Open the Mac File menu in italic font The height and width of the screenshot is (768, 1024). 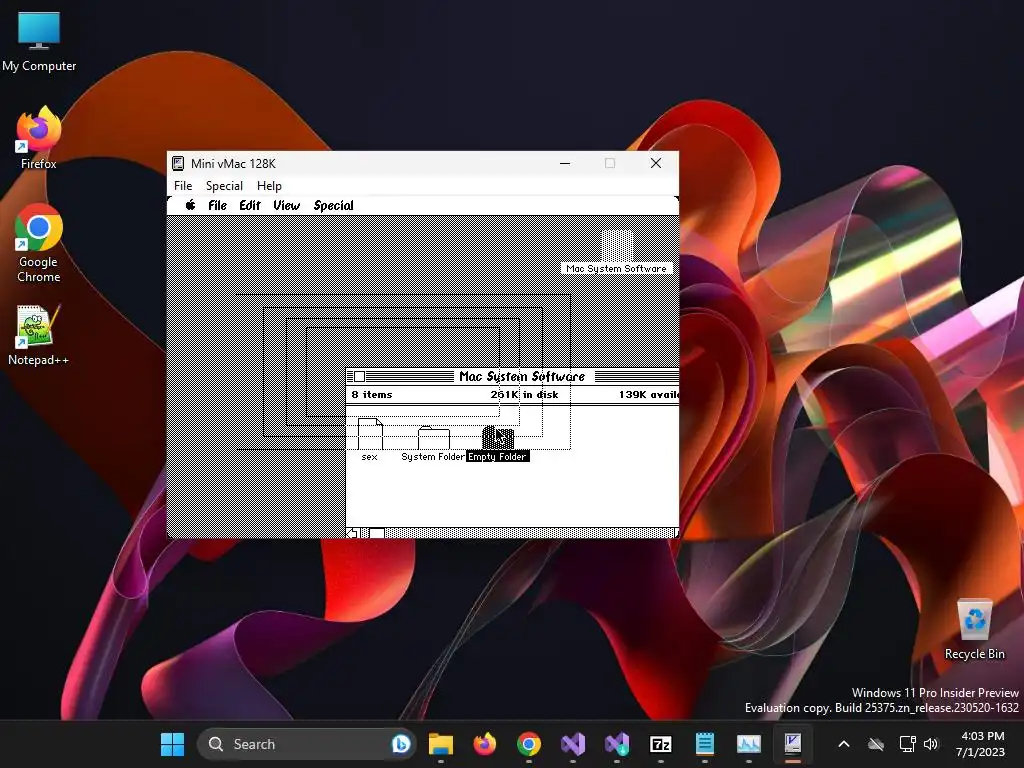(217, 206)
